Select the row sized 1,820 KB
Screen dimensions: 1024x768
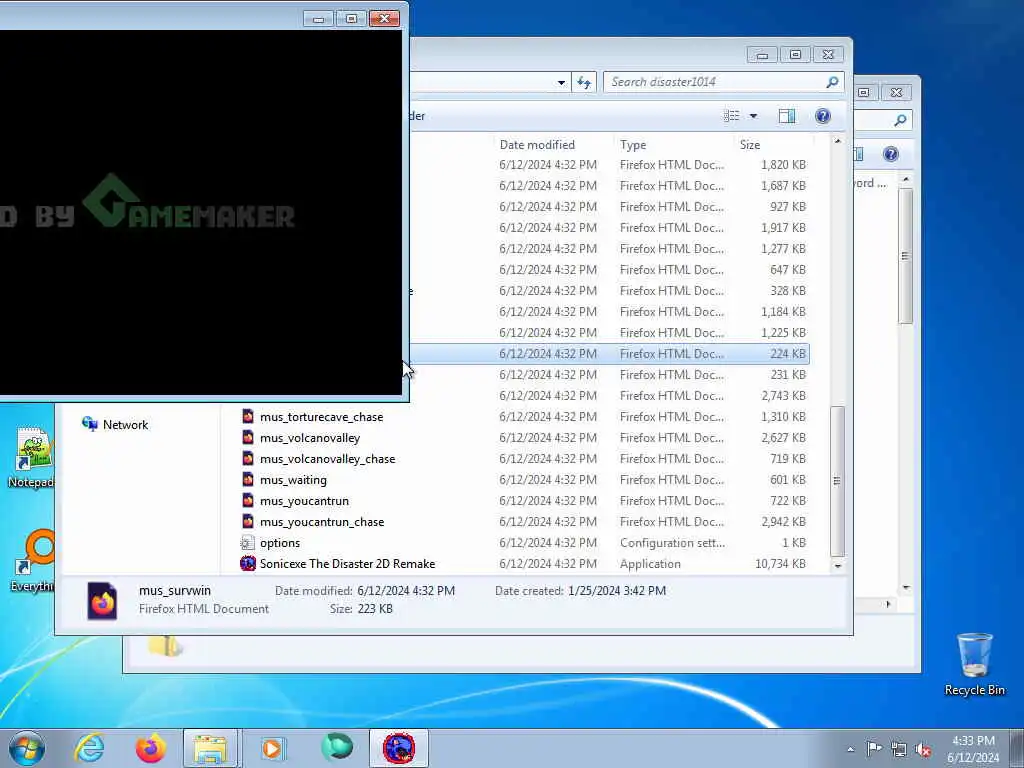(x=610, y=165)
